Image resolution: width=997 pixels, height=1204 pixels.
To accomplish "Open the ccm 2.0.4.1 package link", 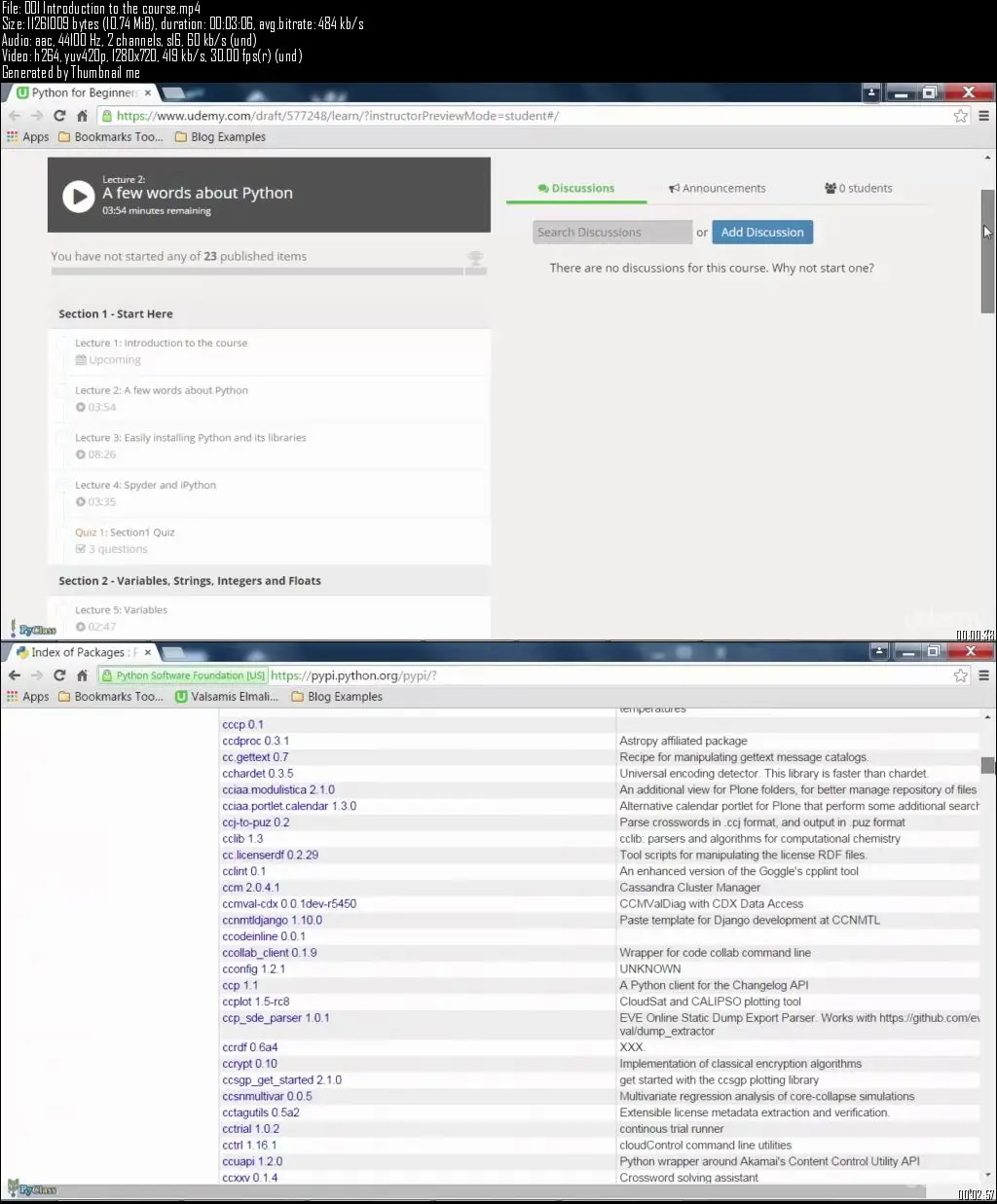I will pos(250,888).
